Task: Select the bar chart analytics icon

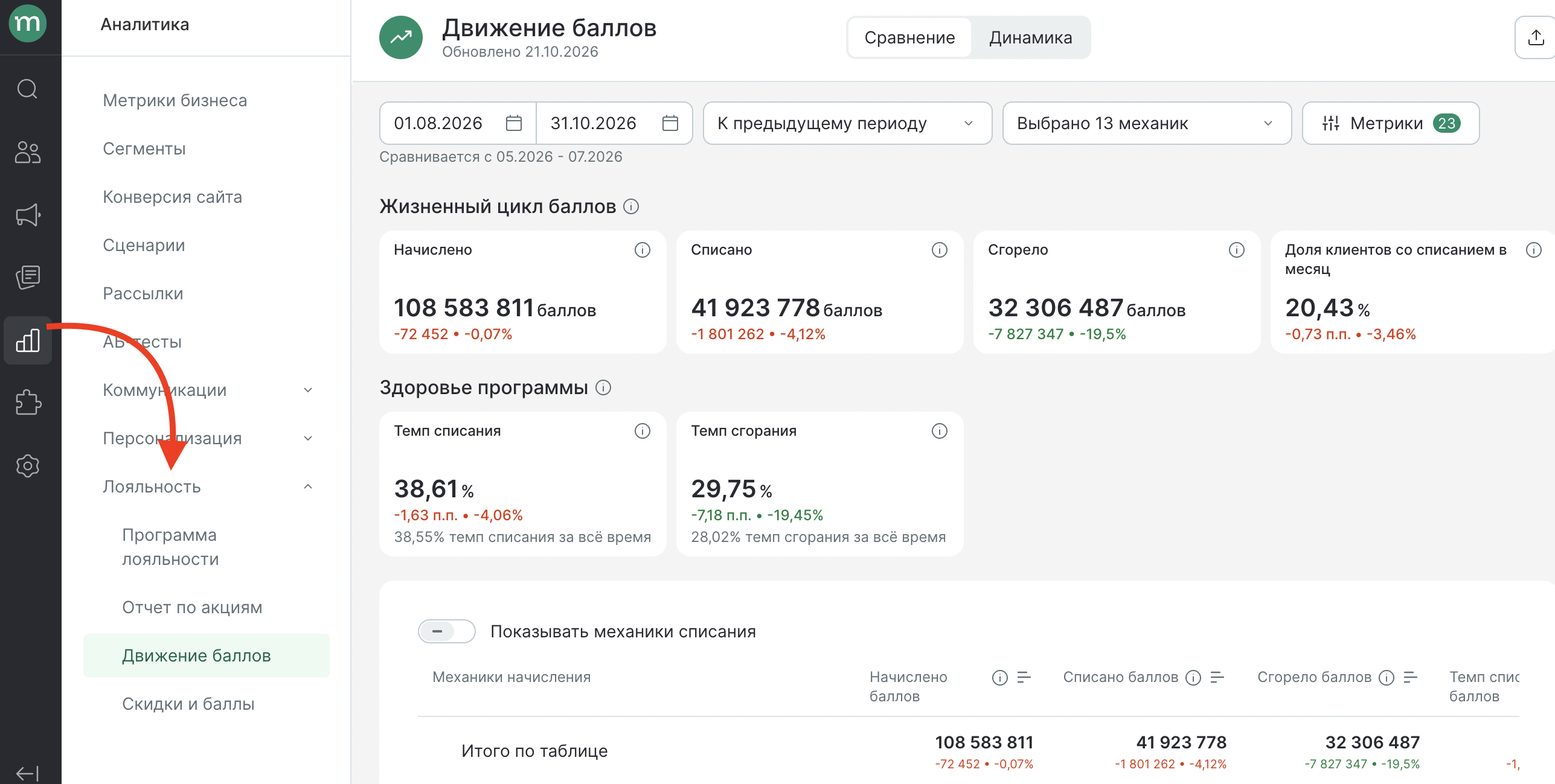Action: [27, 340]
